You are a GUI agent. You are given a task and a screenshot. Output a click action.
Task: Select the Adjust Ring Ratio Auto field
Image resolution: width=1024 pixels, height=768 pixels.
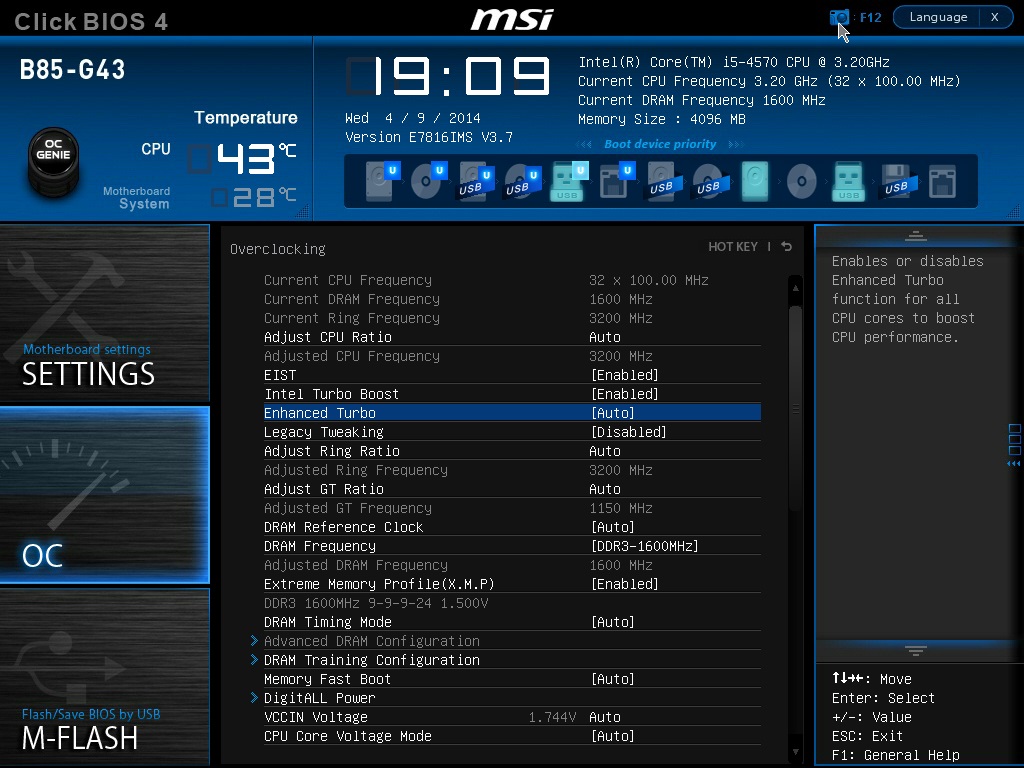click(605, 451)
